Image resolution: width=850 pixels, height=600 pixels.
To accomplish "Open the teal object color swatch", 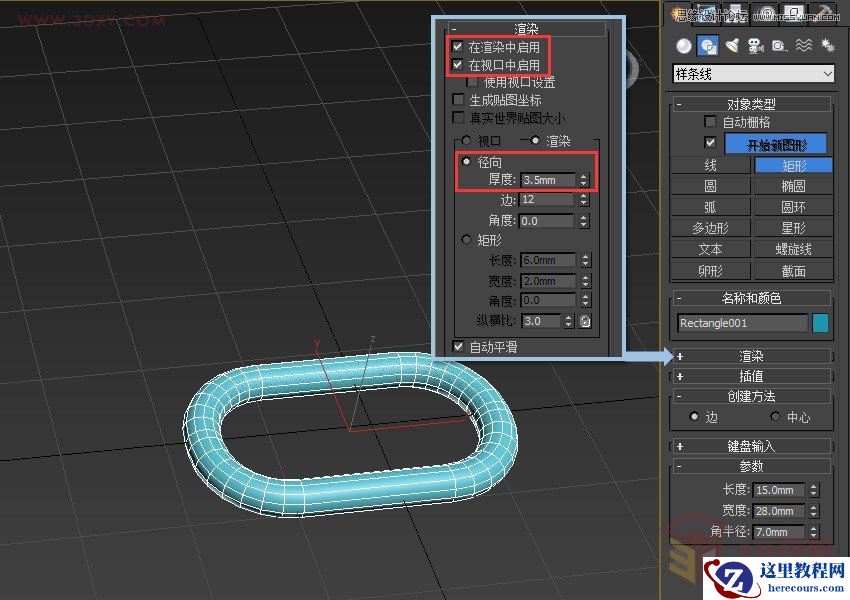I will [x=820, y=323].
